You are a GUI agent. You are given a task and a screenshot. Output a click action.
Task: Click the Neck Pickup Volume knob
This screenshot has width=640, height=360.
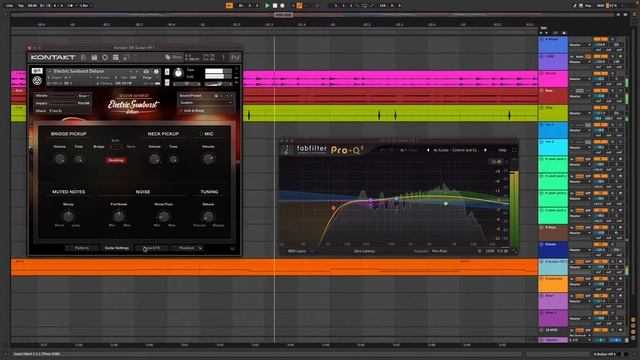[155, 159]
